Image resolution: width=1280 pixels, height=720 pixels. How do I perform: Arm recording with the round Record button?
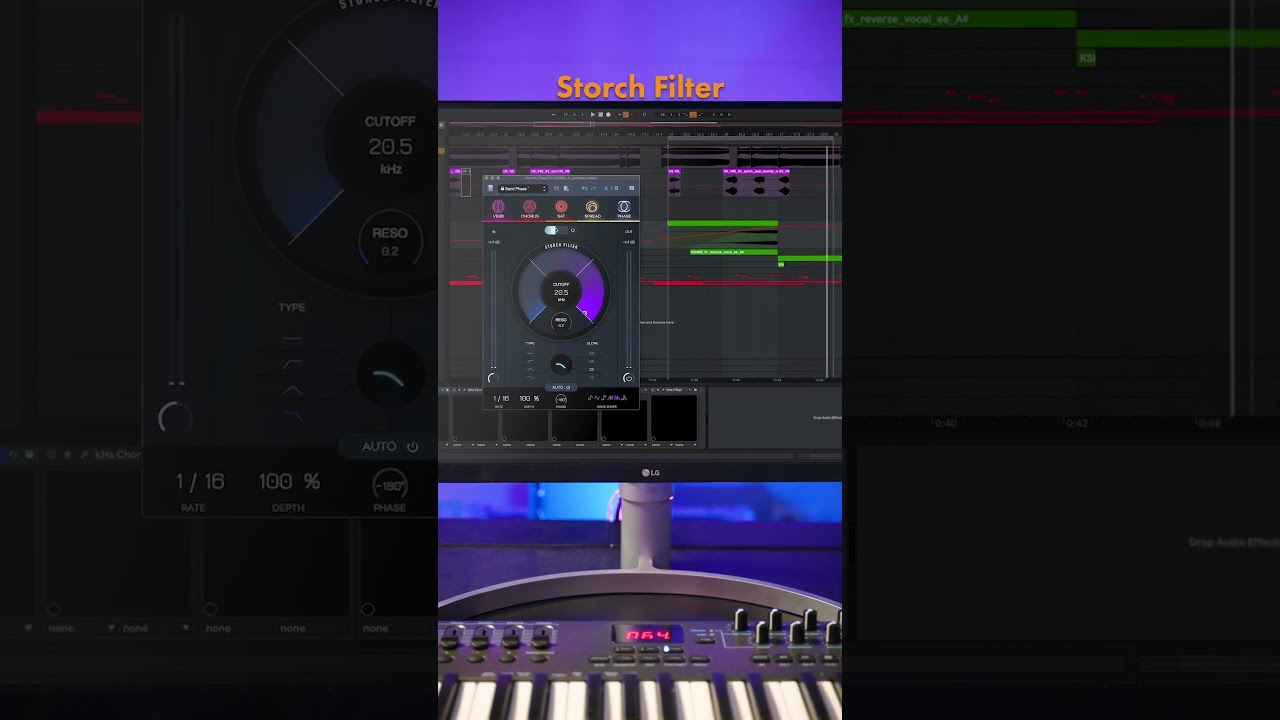pos(607,115)
